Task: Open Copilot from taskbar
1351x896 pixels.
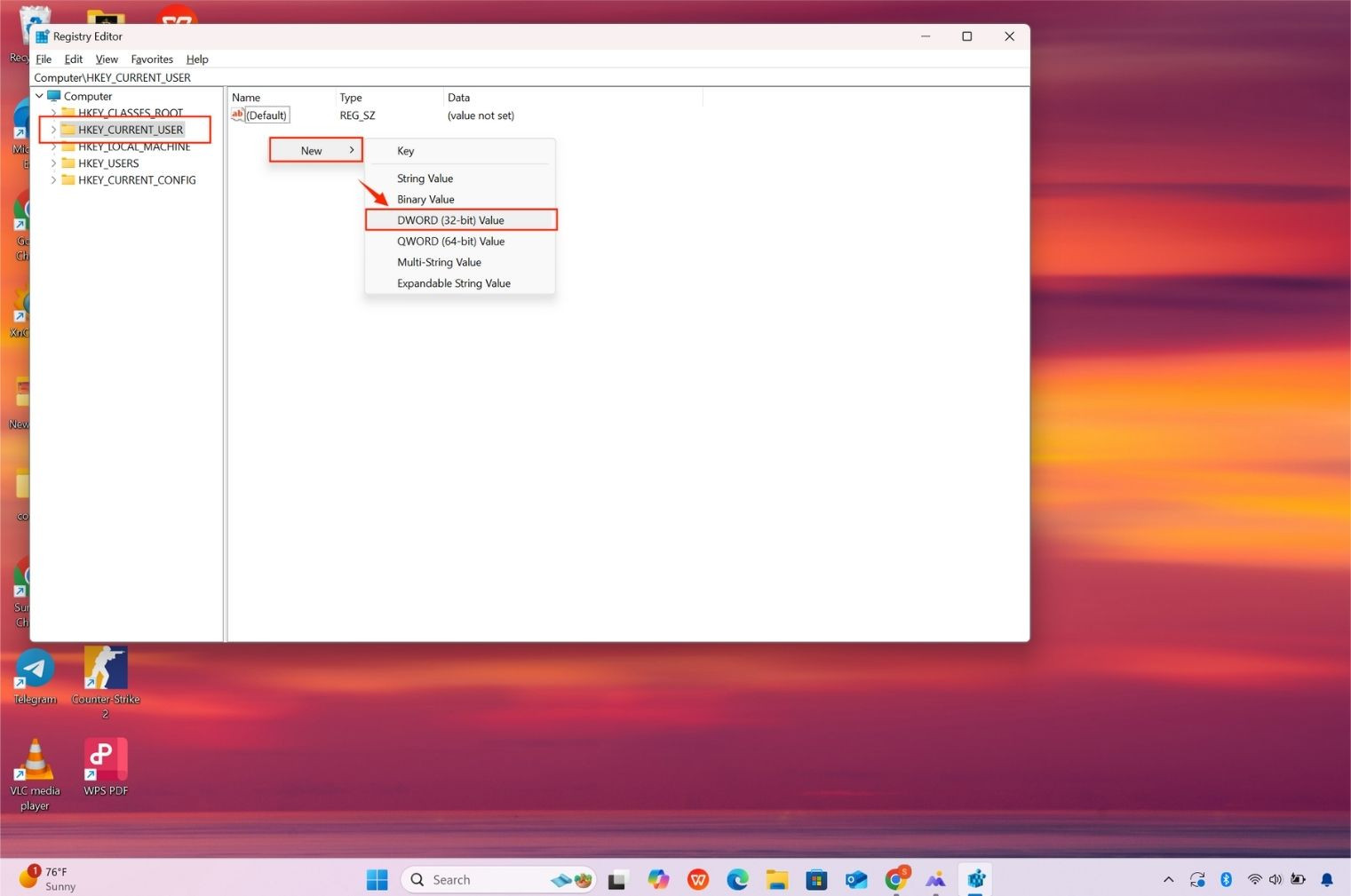Action: tap(658, 879)
